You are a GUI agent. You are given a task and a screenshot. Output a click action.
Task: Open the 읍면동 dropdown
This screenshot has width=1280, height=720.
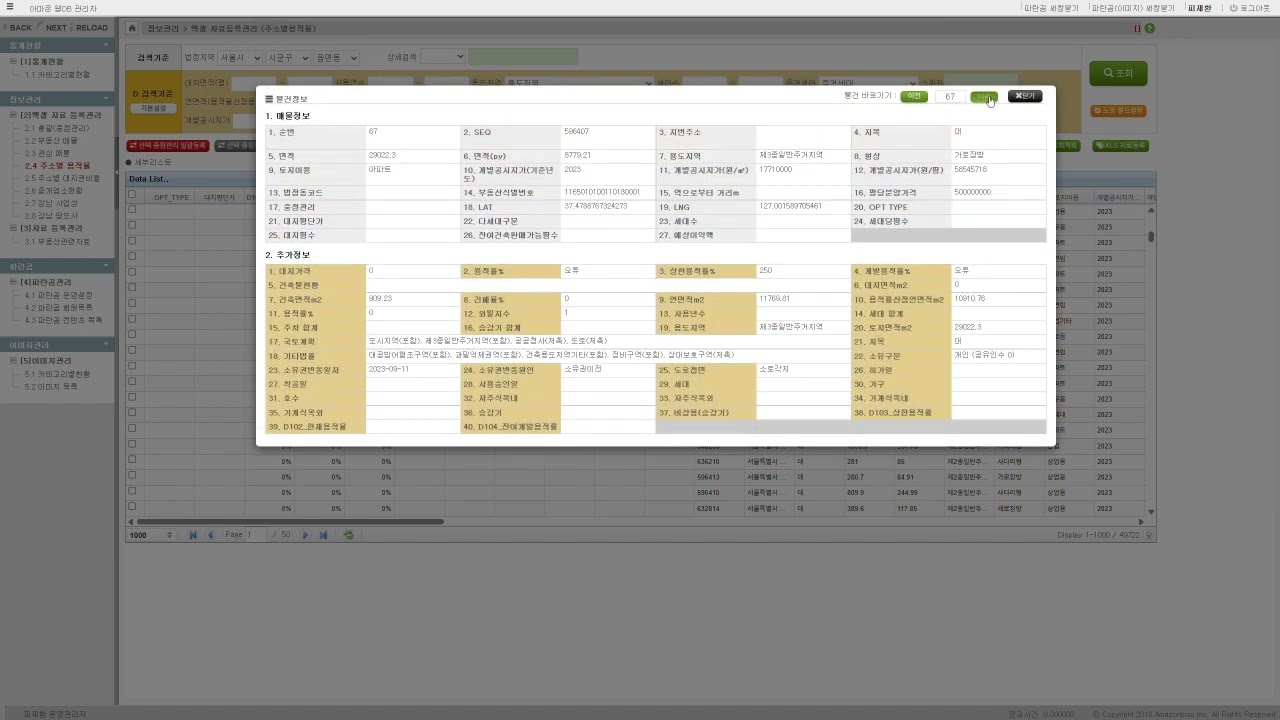pos(335,58)
